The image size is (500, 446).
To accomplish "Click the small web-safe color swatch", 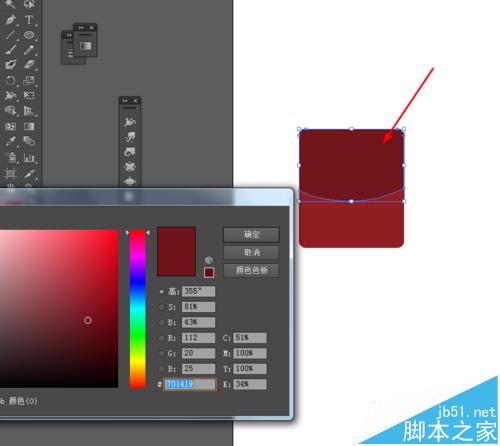I will pyautogui.click(x=209, y=273).
